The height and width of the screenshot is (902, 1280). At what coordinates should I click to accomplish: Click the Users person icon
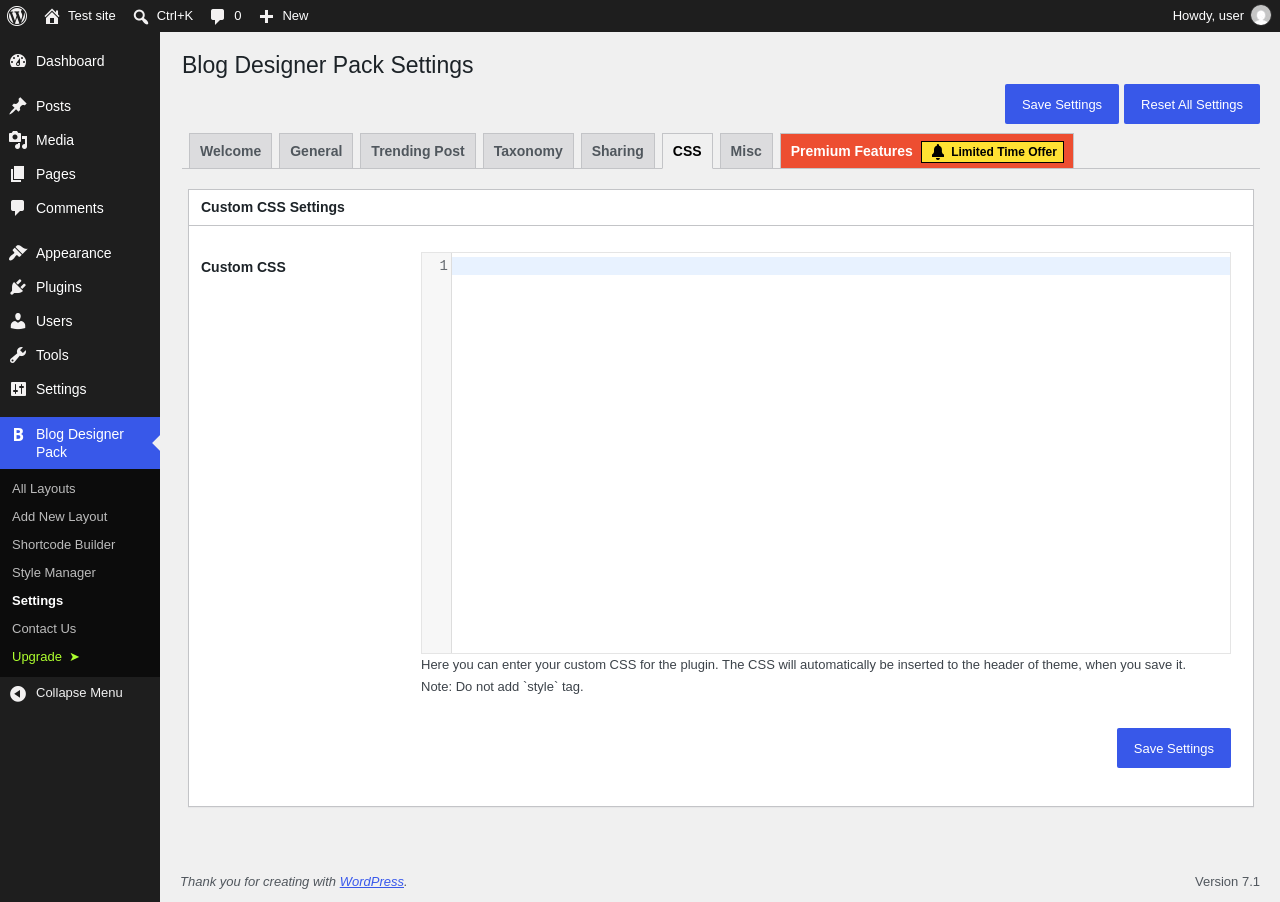18,321
